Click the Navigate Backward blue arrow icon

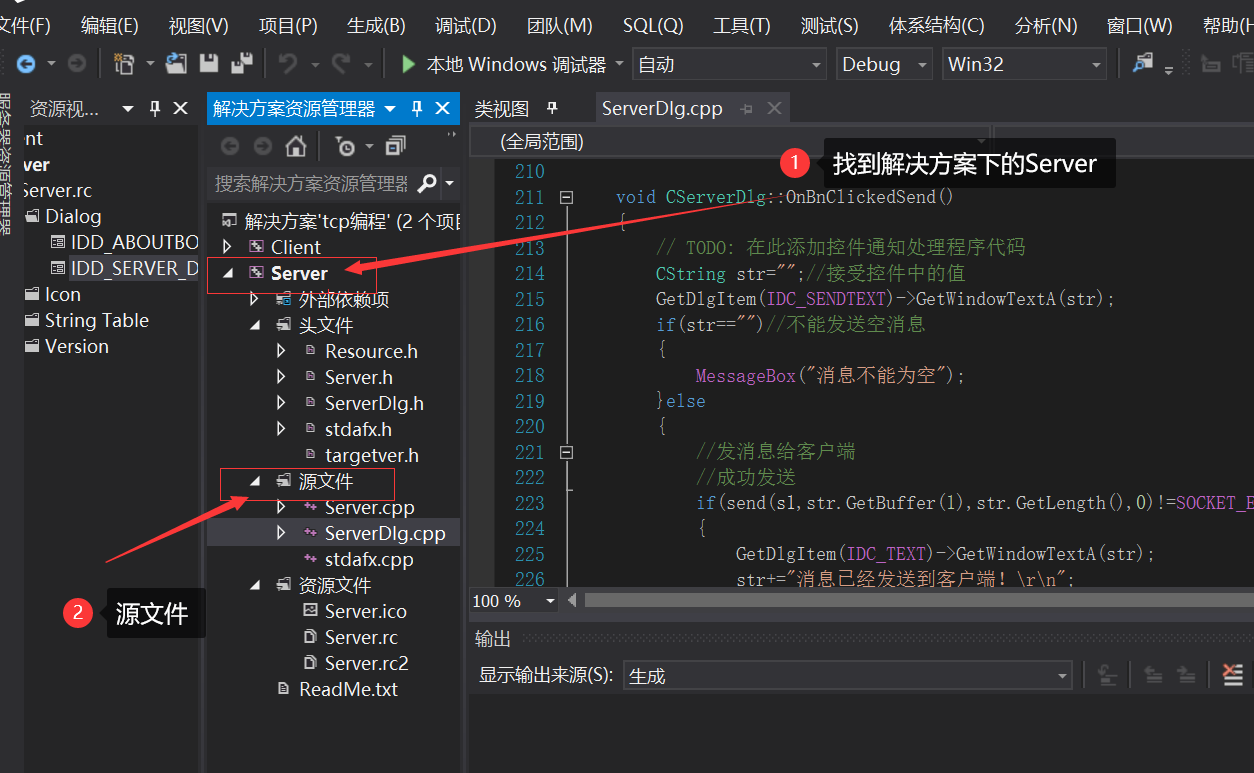(x=28, y=63)
